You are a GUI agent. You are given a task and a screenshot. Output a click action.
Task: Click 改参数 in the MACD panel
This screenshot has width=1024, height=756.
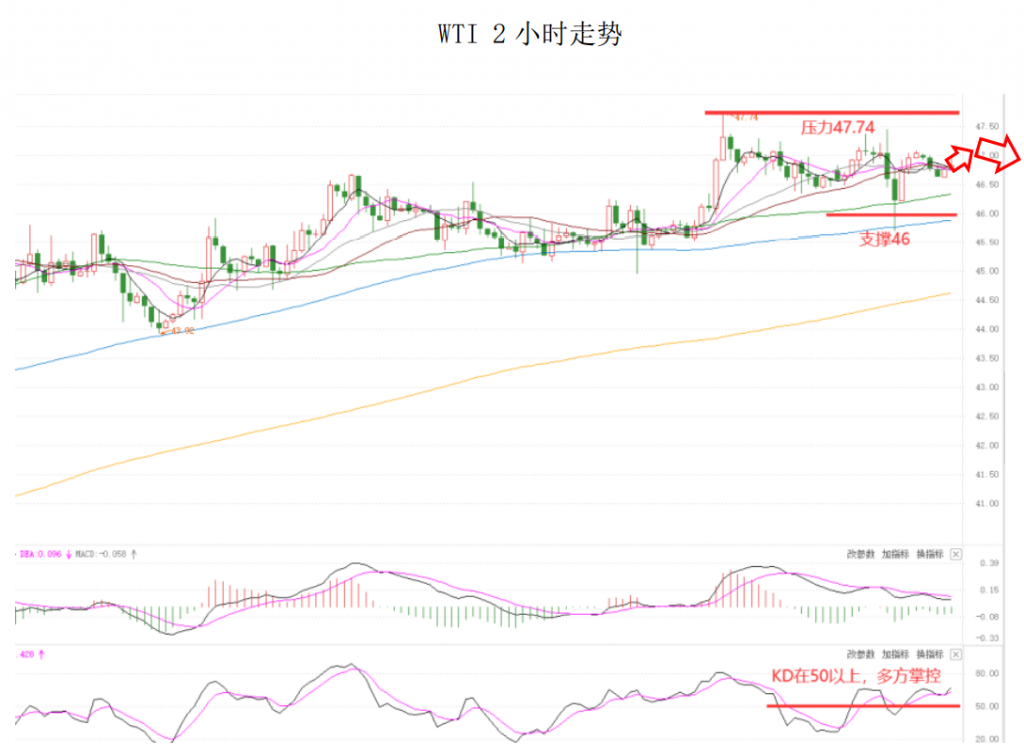tap(860, 554)
